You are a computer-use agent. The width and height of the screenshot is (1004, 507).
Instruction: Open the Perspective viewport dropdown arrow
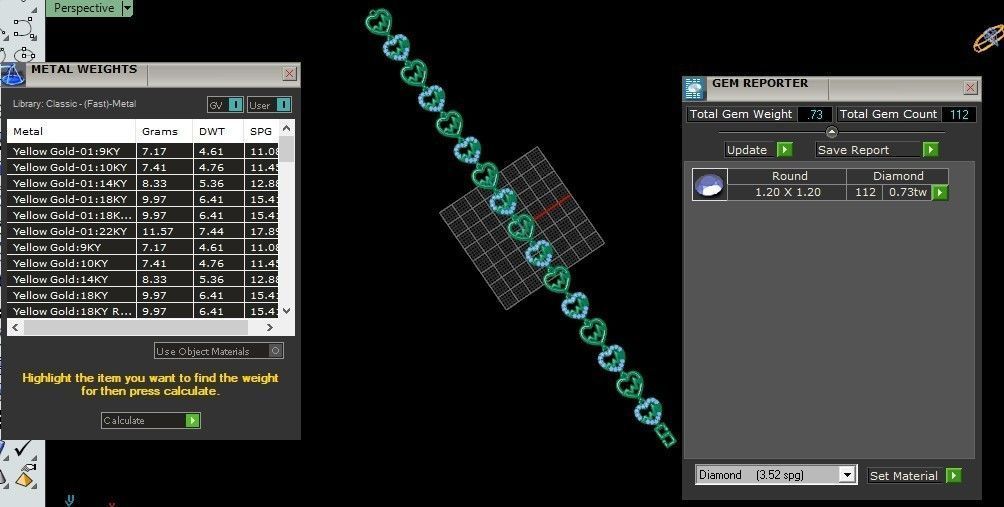[x=127, y=8]
